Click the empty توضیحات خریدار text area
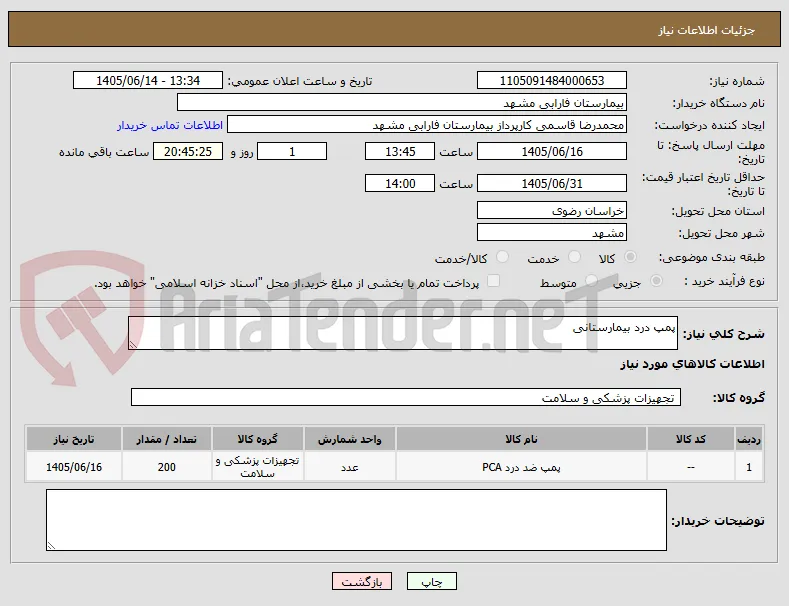Screen dimensions: 789x606 click(356, 520)
